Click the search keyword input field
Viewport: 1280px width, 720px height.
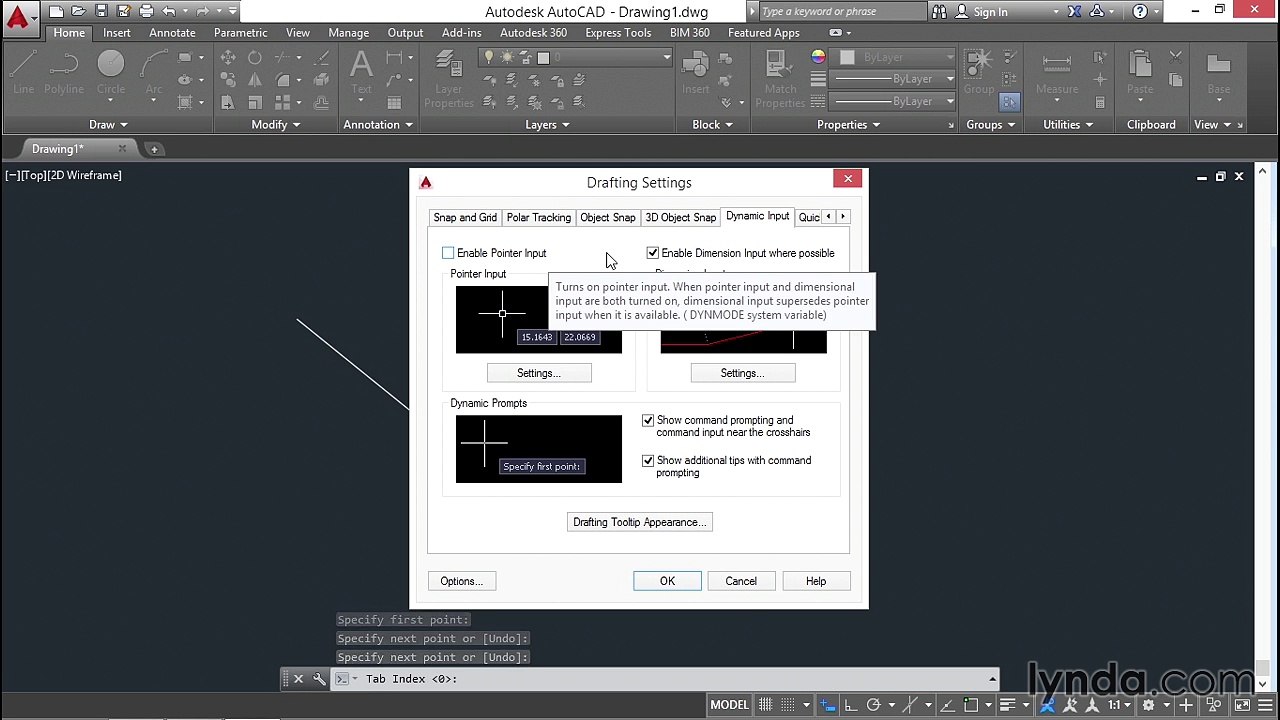841,12
